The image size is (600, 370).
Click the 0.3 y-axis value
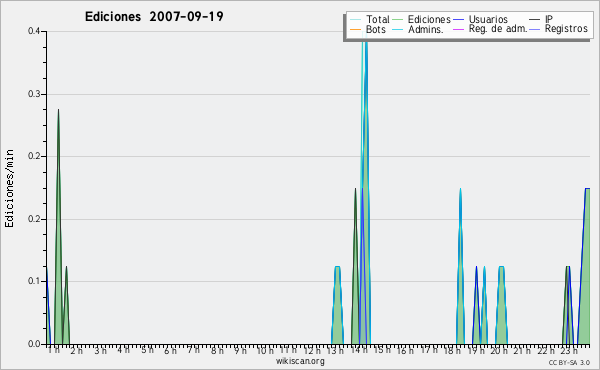[34, 94]
